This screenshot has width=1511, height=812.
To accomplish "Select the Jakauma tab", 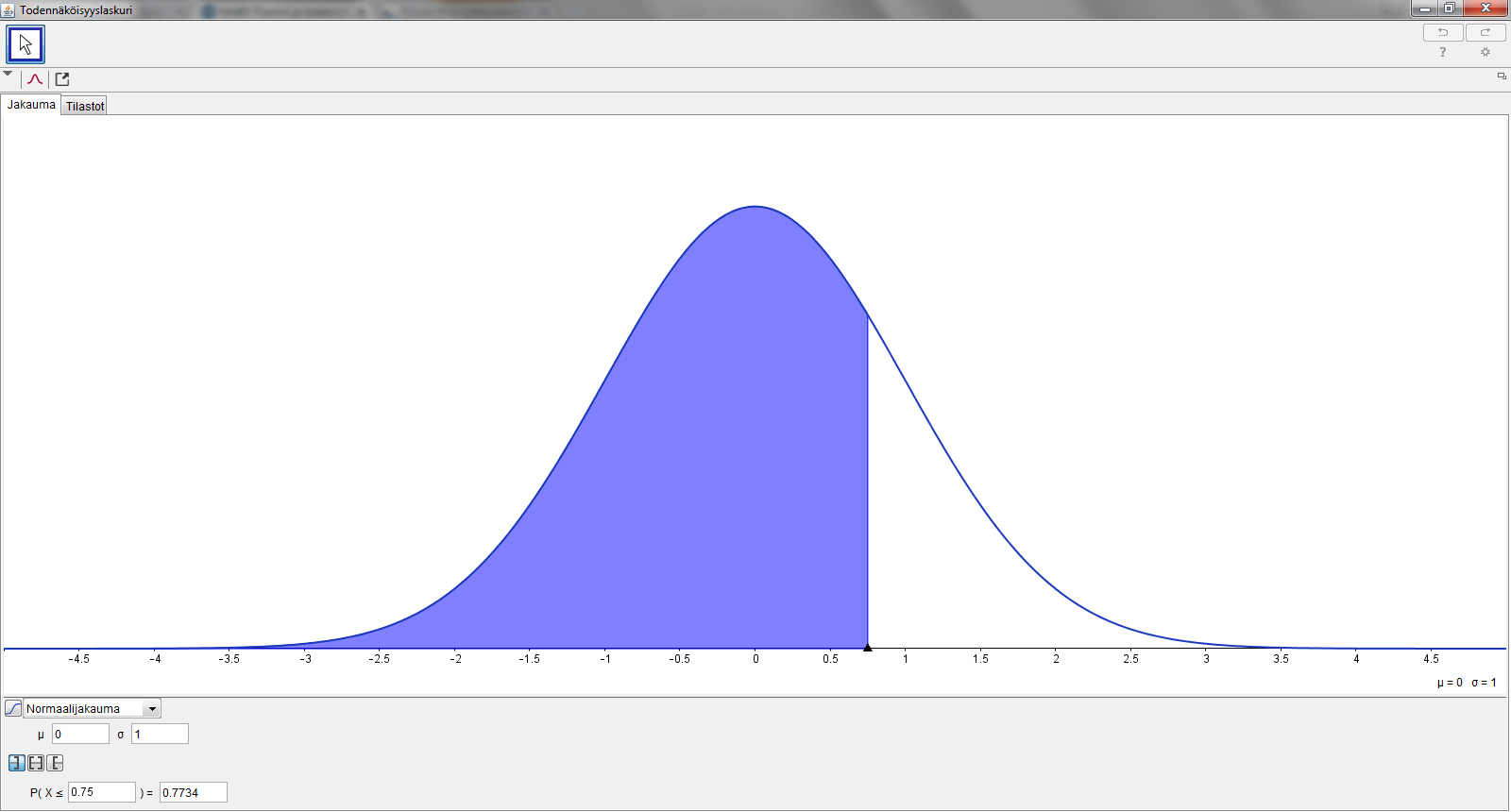I will [x=31, y=105].
